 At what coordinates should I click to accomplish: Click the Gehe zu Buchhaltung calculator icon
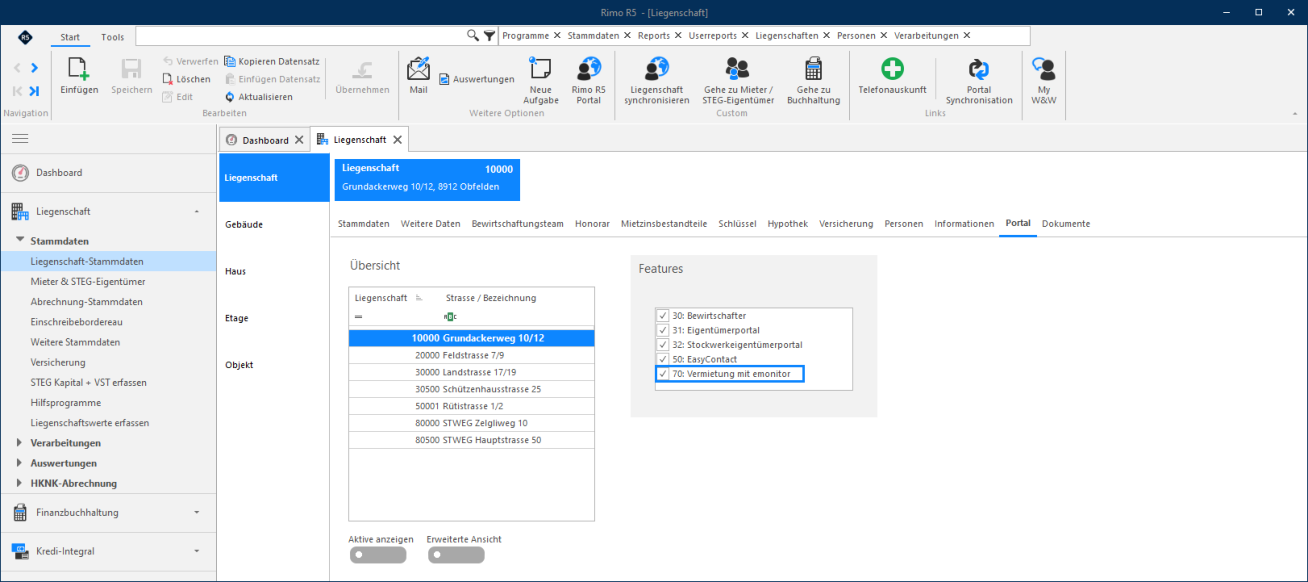click(813, 67)
